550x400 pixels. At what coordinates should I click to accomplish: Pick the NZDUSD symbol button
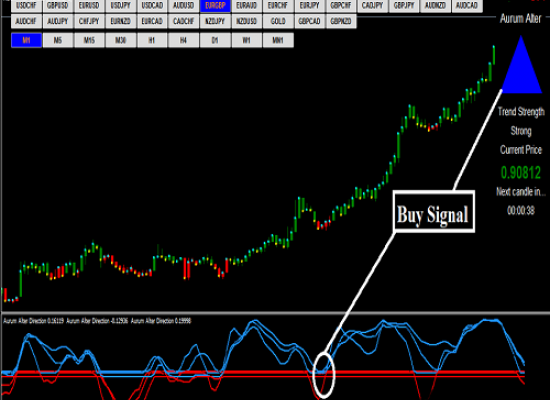point(247,21)
